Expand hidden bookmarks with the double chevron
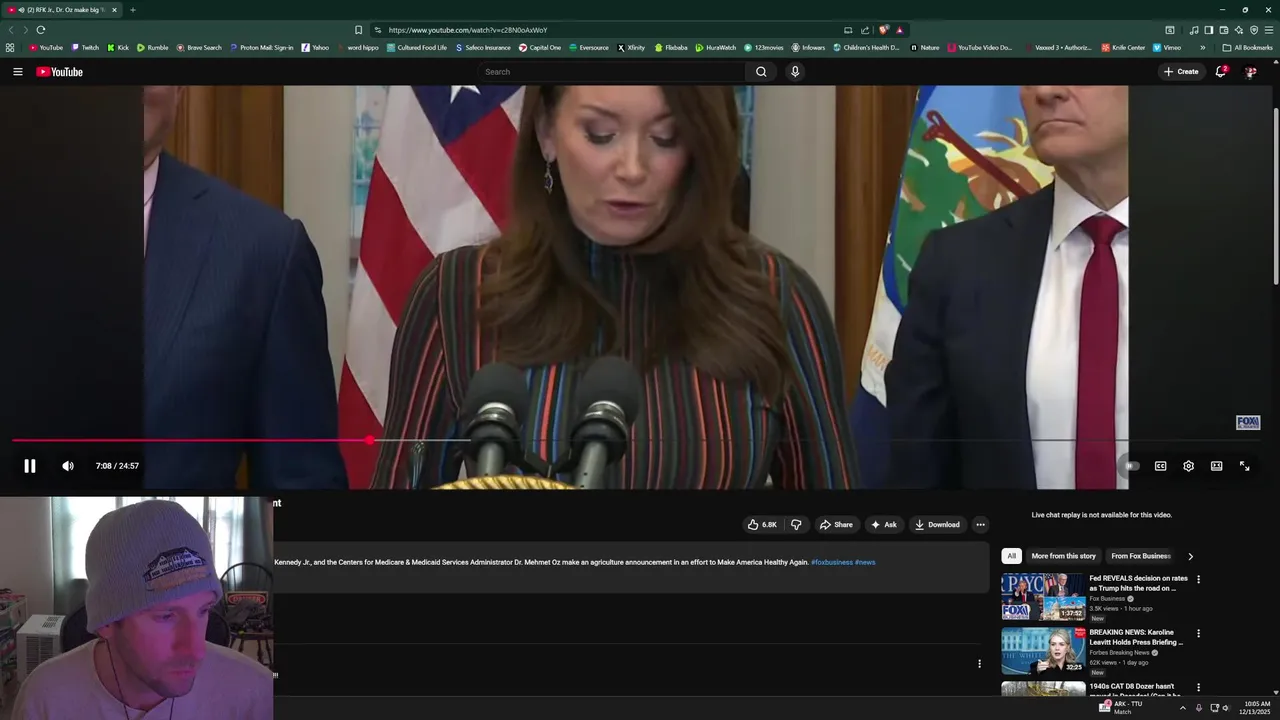Image resolution: width=1280 pixels, height=720 pixels. pos(1202,47)
